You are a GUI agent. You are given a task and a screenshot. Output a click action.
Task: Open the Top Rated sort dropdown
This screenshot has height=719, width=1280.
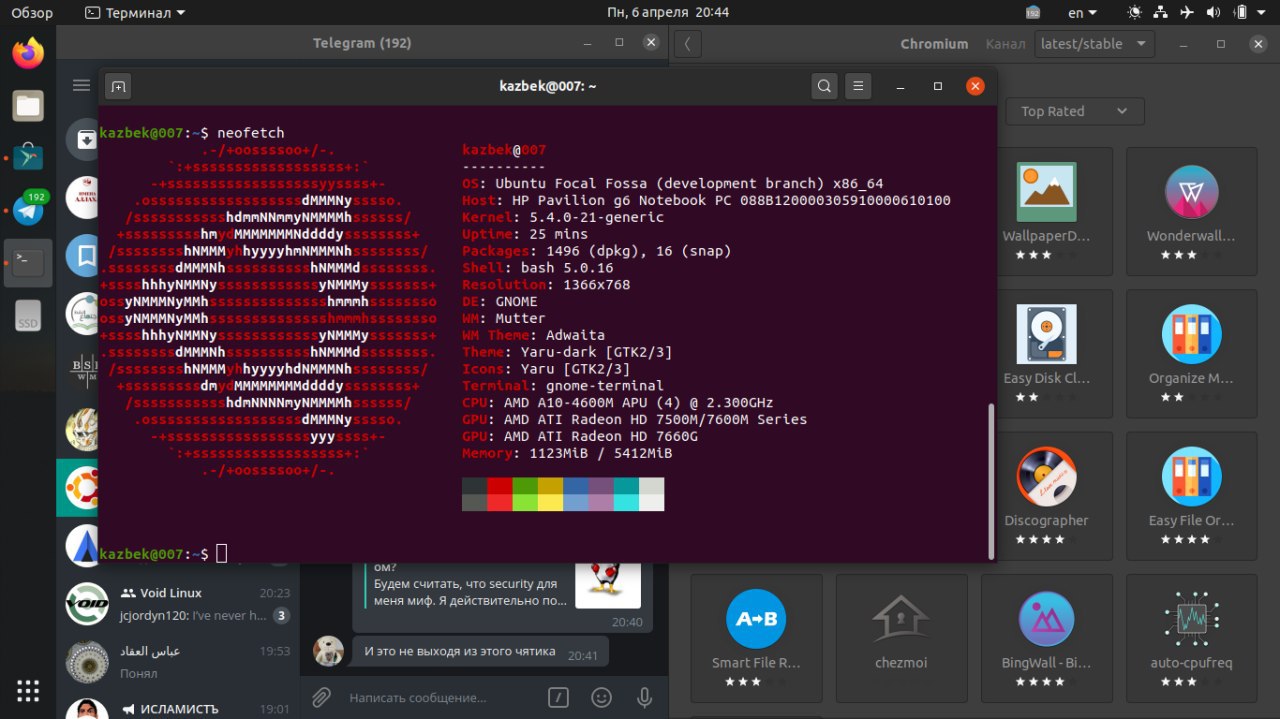tap(1075, 111)
